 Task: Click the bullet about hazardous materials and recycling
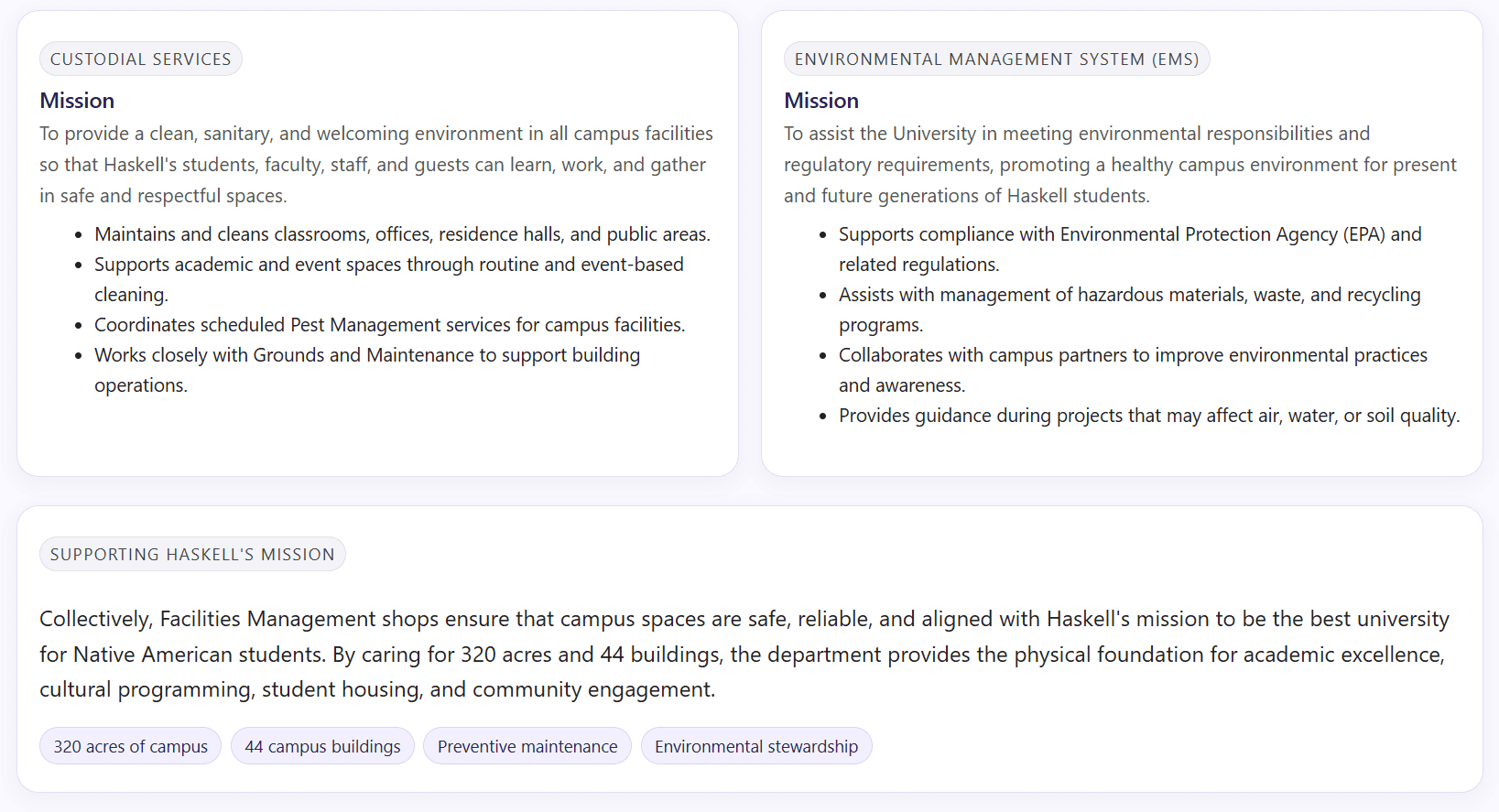1129,296
